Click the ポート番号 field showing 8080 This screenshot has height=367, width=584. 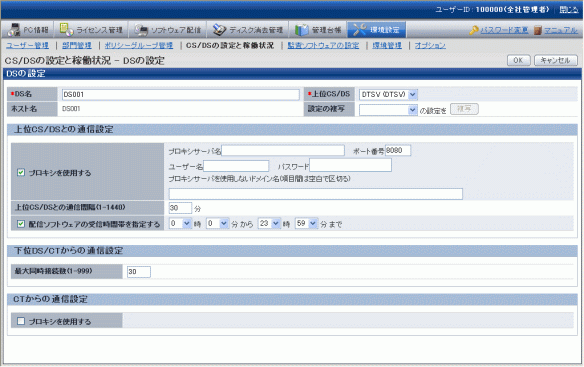(x=398, y=151)
